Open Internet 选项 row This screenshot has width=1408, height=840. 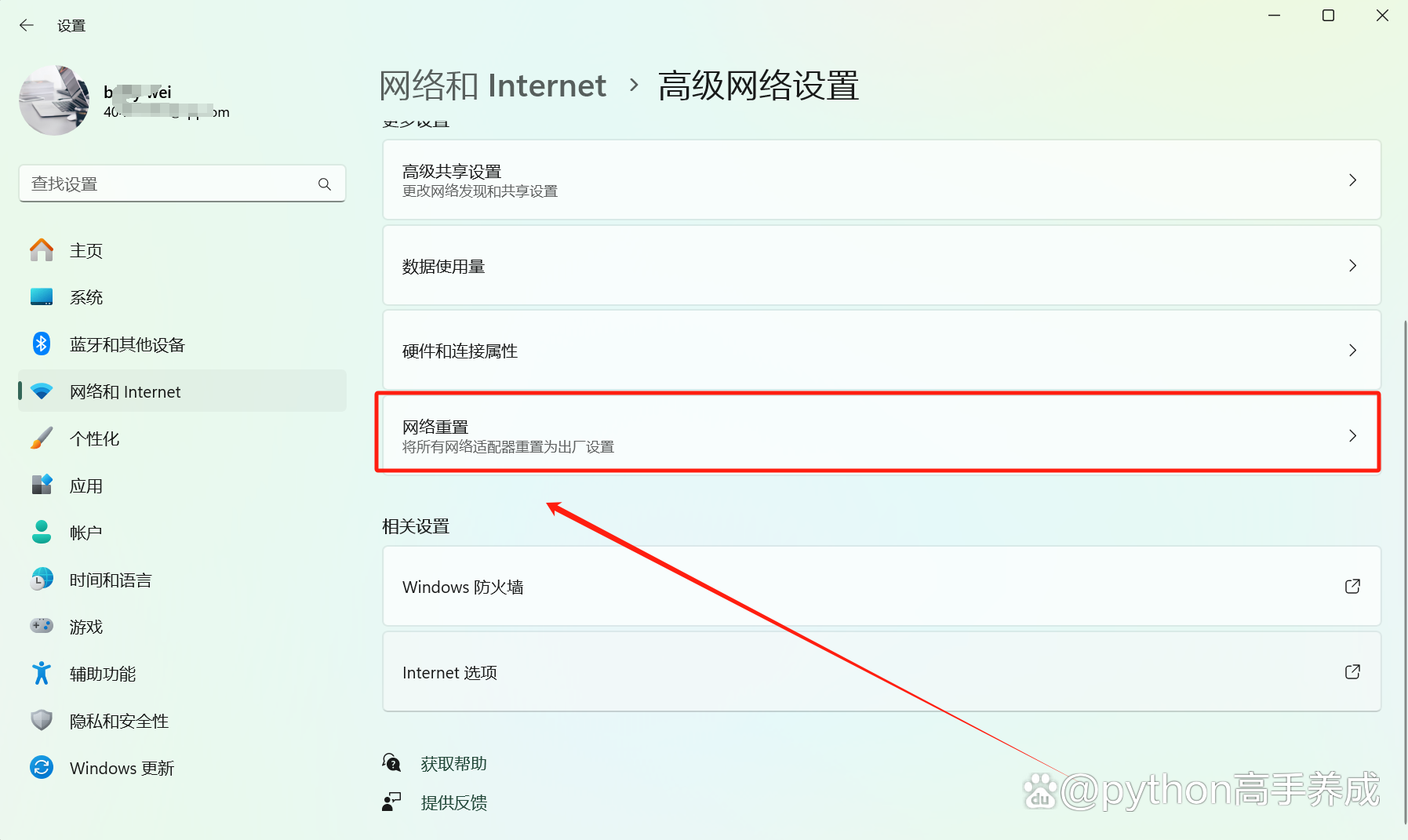click(882, 671)
